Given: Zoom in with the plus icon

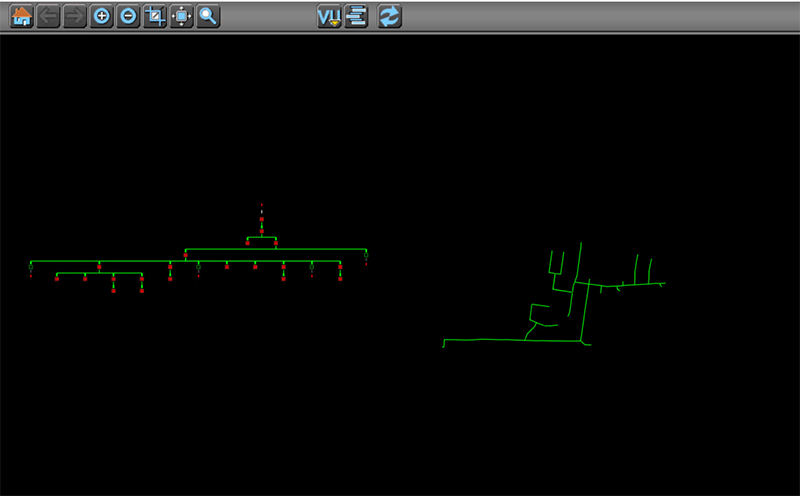Looking at the screenshot, I should (x=102, y=16).
